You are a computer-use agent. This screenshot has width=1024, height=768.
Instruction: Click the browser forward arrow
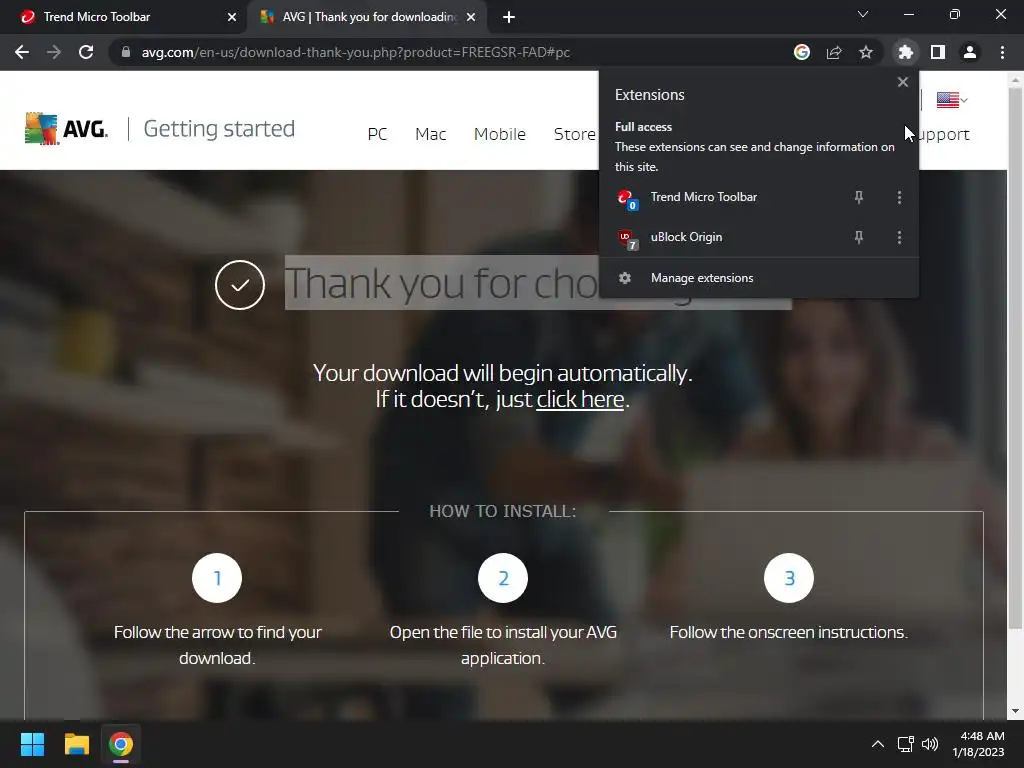54,52
